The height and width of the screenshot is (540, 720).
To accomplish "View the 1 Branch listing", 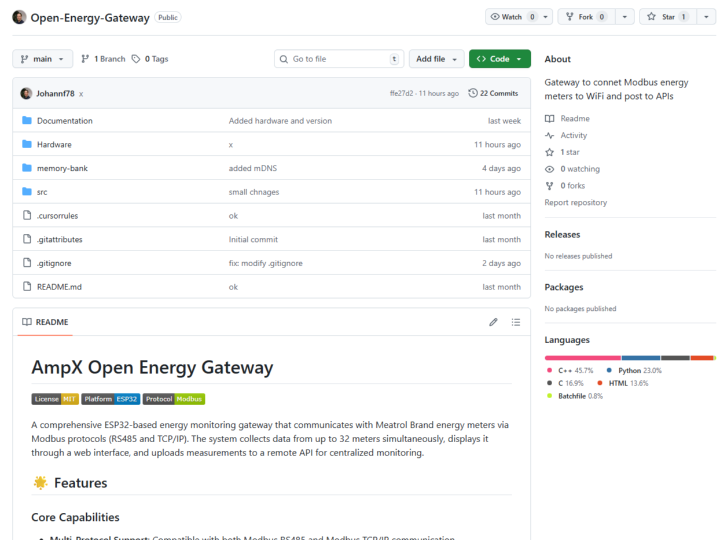I will click(103, 59).
